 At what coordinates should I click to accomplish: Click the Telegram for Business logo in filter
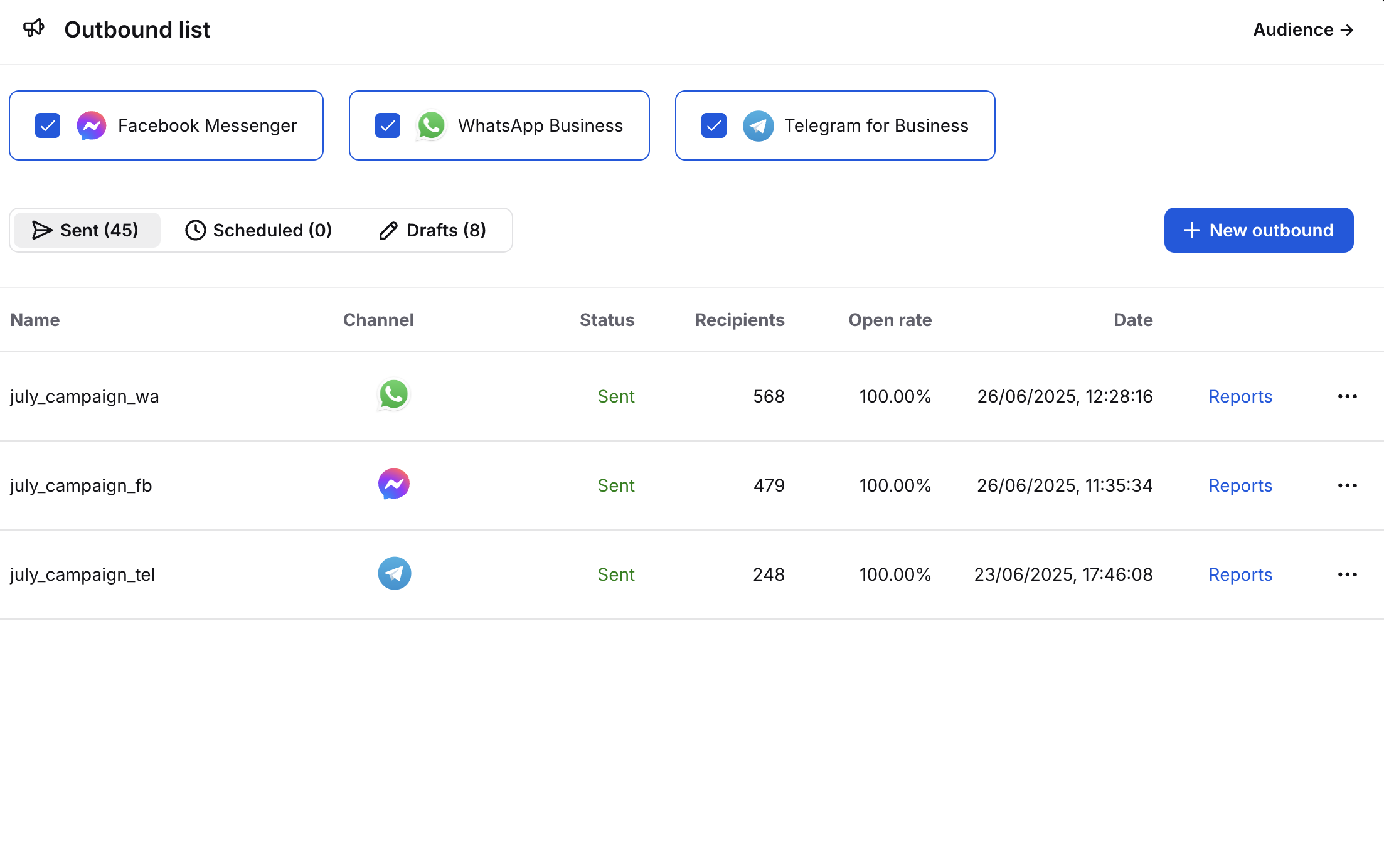click(758, 125)
